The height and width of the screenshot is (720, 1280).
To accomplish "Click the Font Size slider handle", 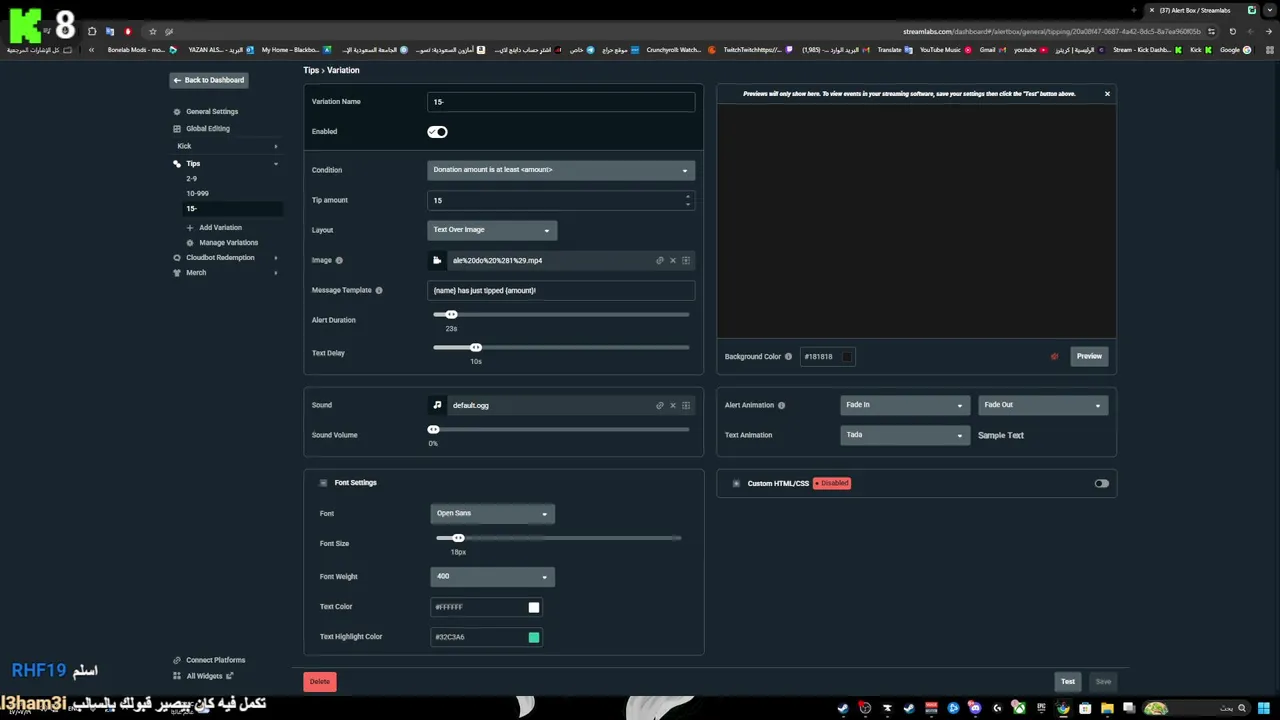I will [458, 539].
